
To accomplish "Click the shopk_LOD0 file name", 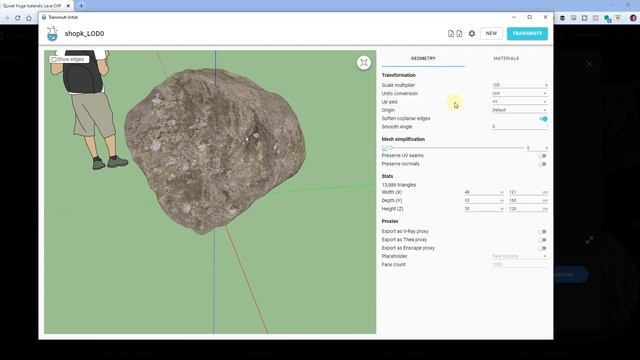I will coord(84,34).
